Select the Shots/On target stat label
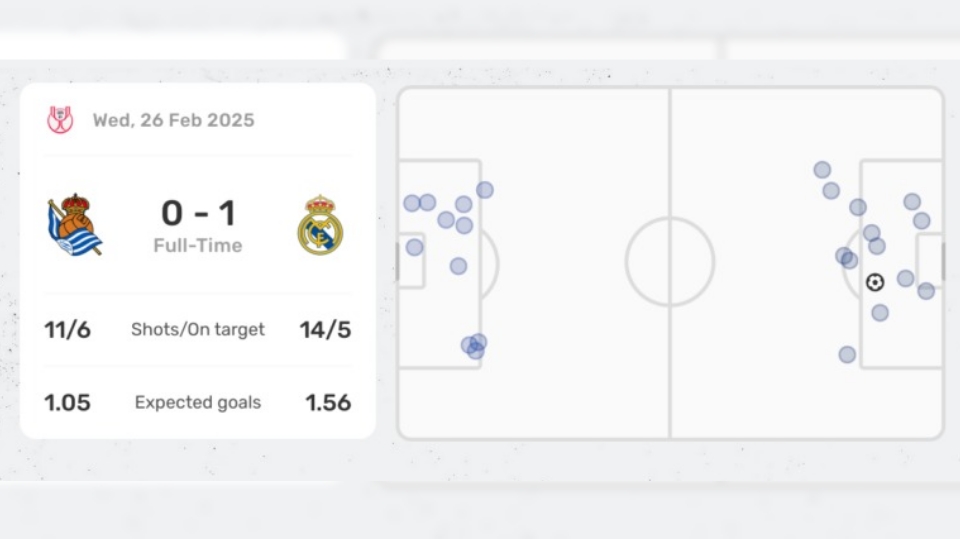This screenshot has height=539, width=960. click(198, 330)
